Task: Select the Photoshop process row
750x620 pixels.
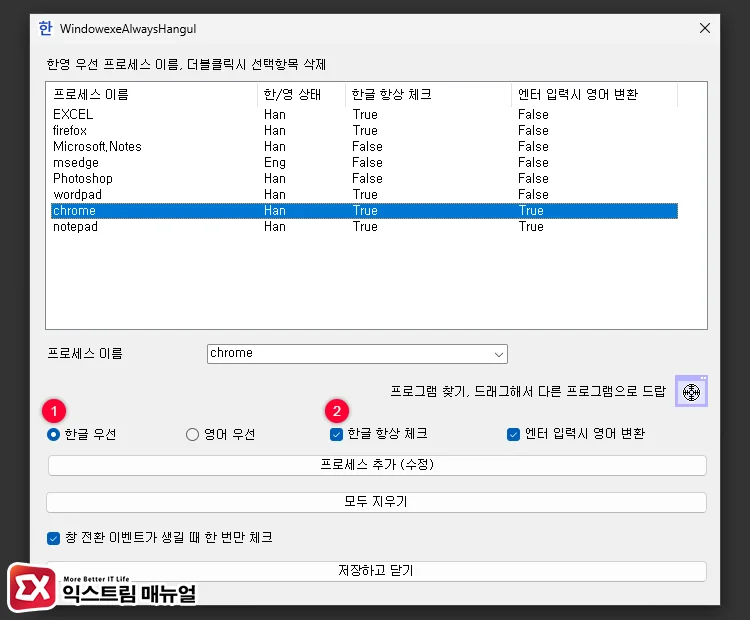Action: (364, 178)
